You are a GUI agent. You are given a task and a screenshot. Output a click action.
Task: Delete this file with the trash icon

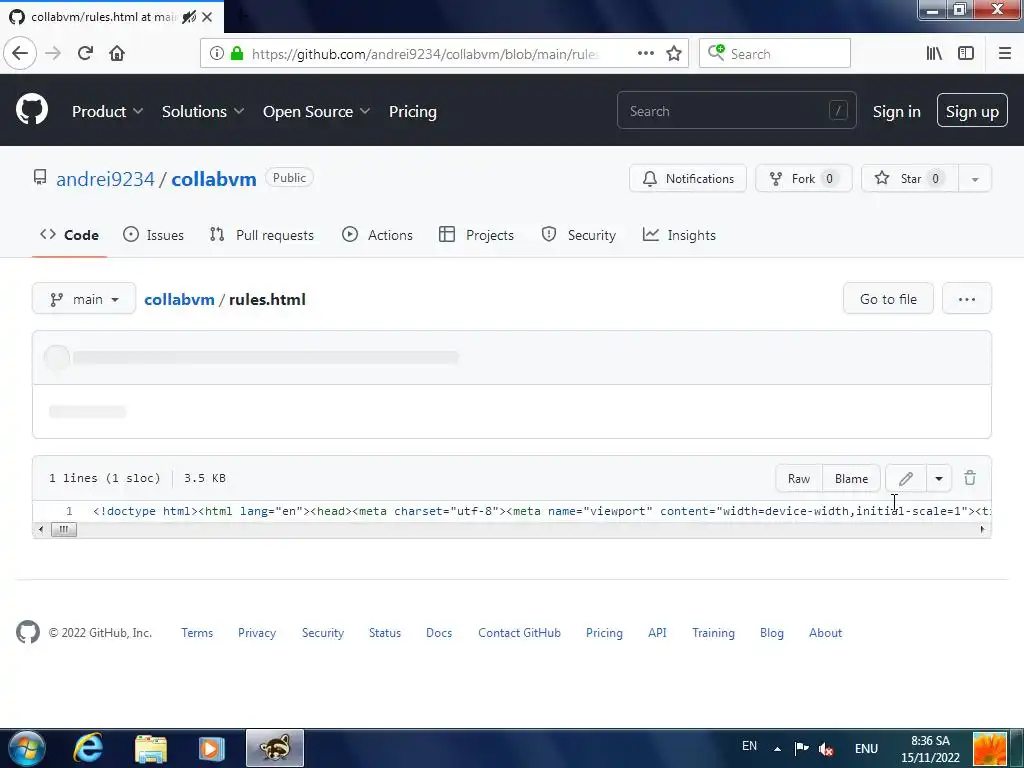(x=970, y=478)
